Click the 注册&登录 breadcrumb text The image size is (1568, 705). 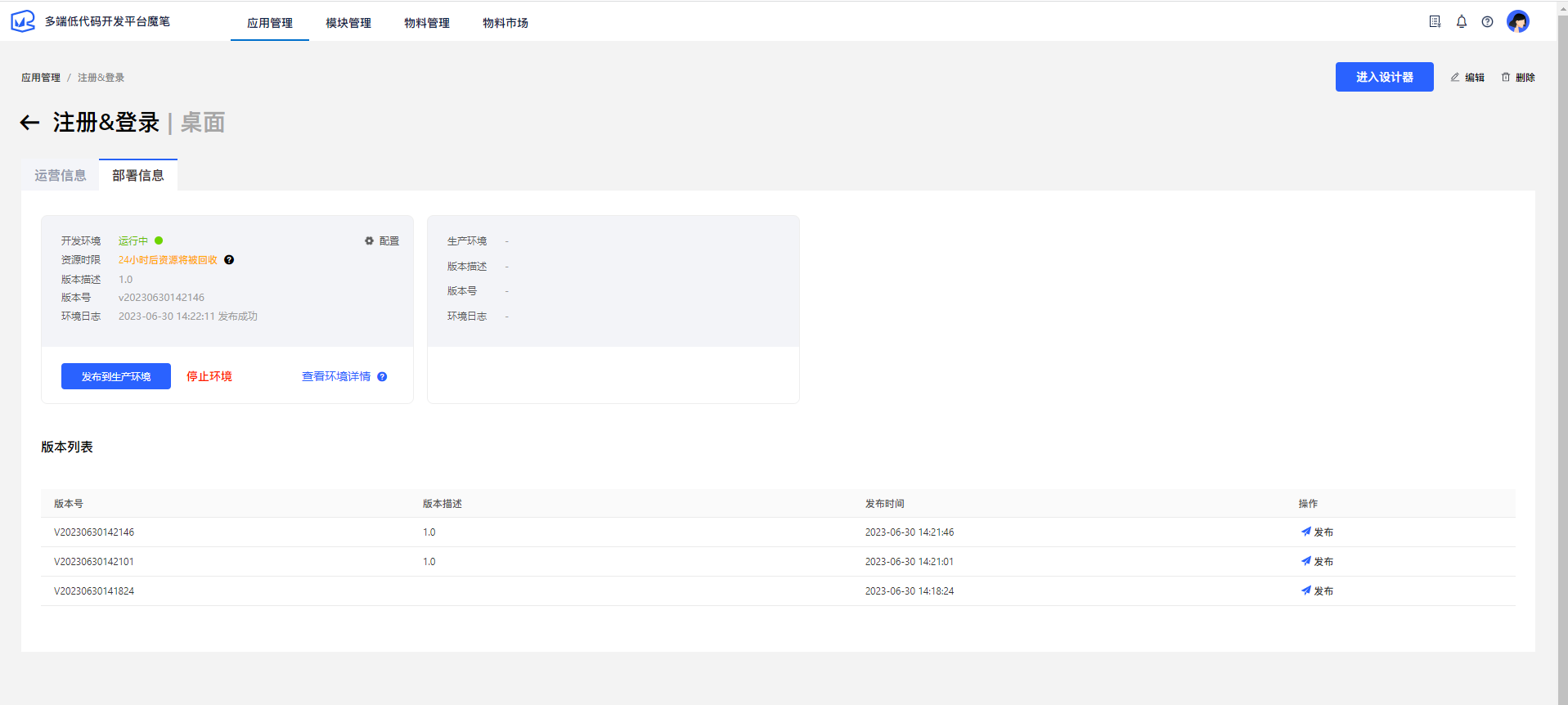[x=101, y=78]
